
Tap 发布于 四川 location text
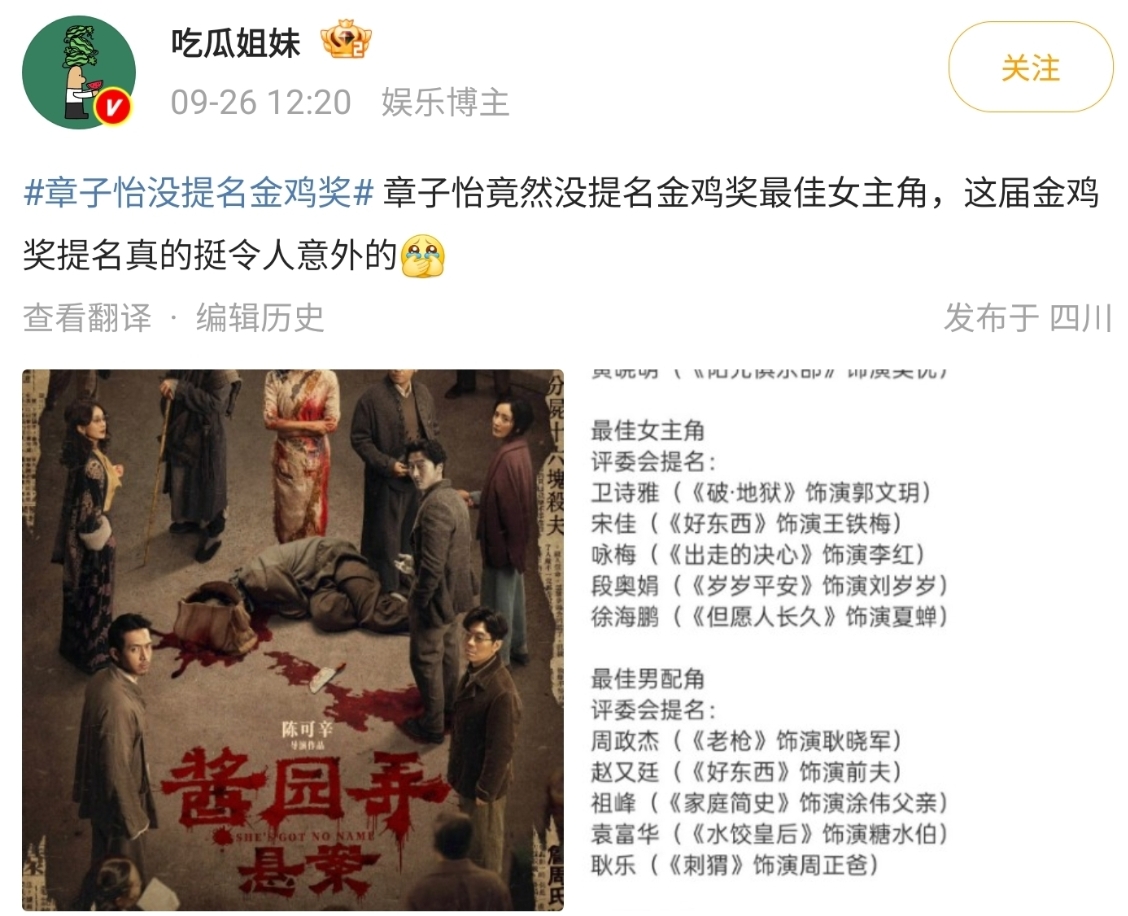1028,317
